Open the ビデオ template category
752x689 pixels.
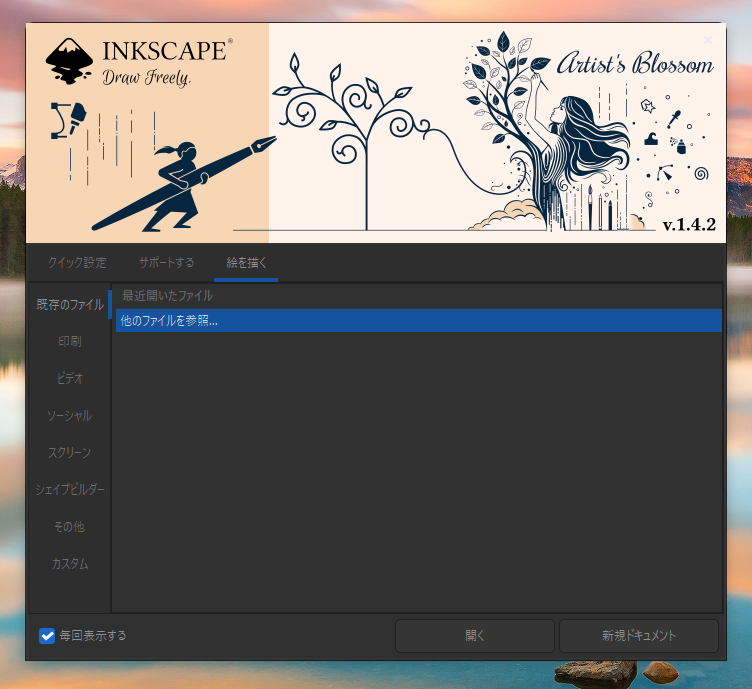(x=69, y=378)
